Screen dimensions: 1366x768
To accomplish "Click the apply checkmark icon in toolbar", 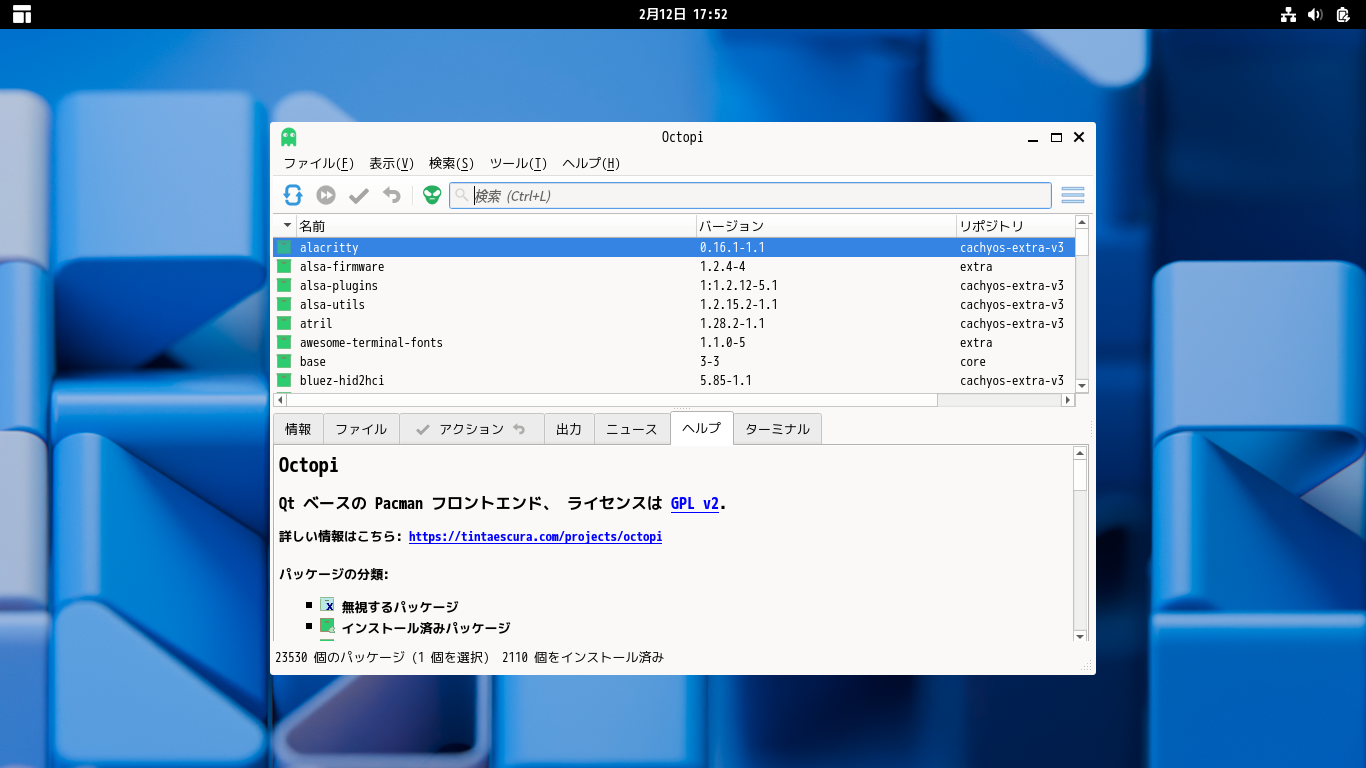I will pos(359,195).
